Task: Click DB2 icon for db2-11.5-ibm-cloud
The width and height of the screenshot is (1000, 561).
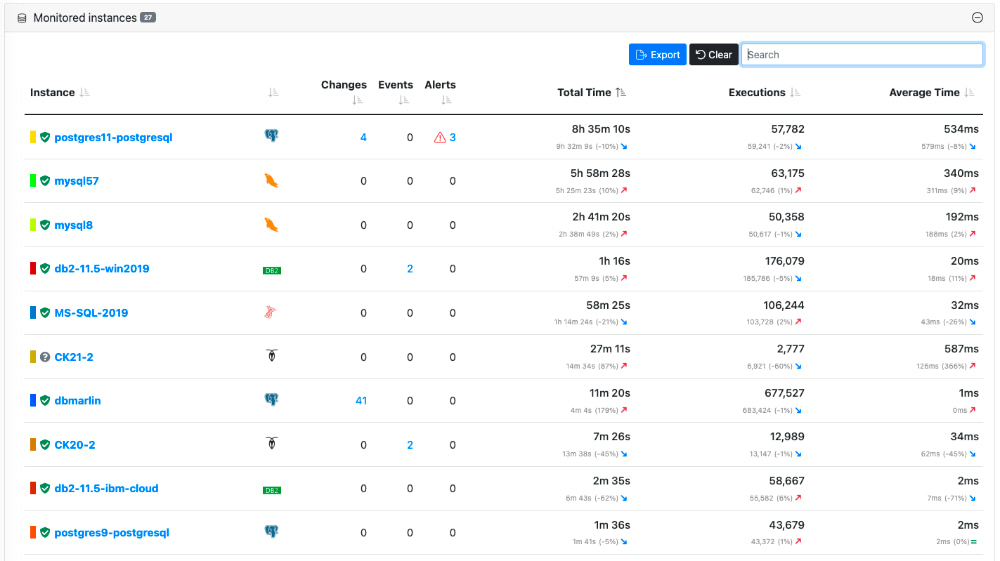Action: (x=272, y=490)
